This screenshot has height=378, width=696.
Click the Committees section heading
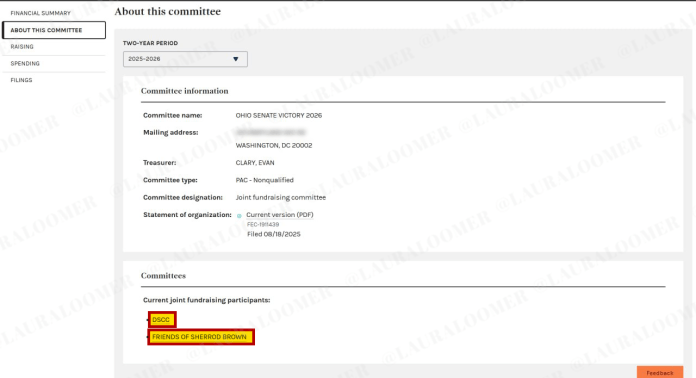(x=163, y=276)
